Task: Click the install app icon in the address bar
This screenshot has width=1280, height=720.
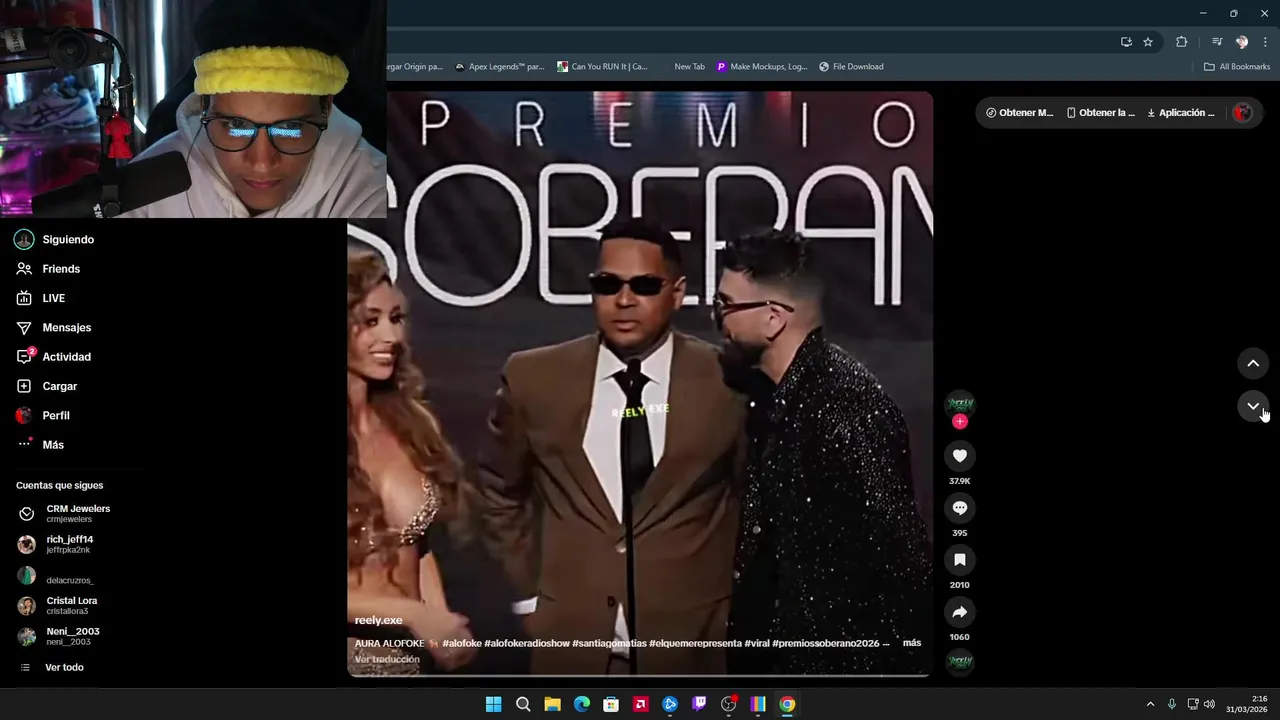Action: tap(1126, 42)
